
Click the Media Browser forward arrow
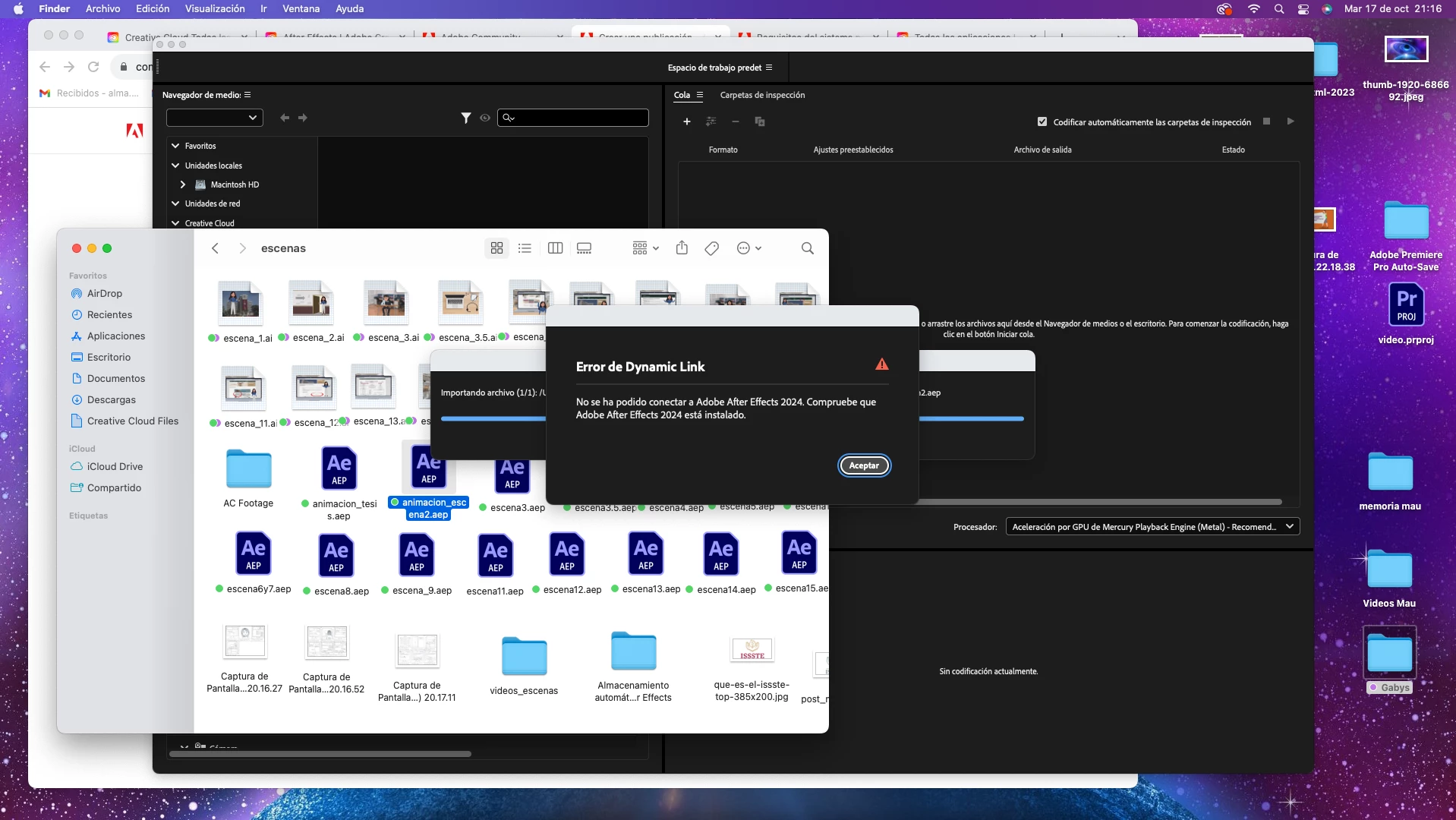tap(303, 118)
